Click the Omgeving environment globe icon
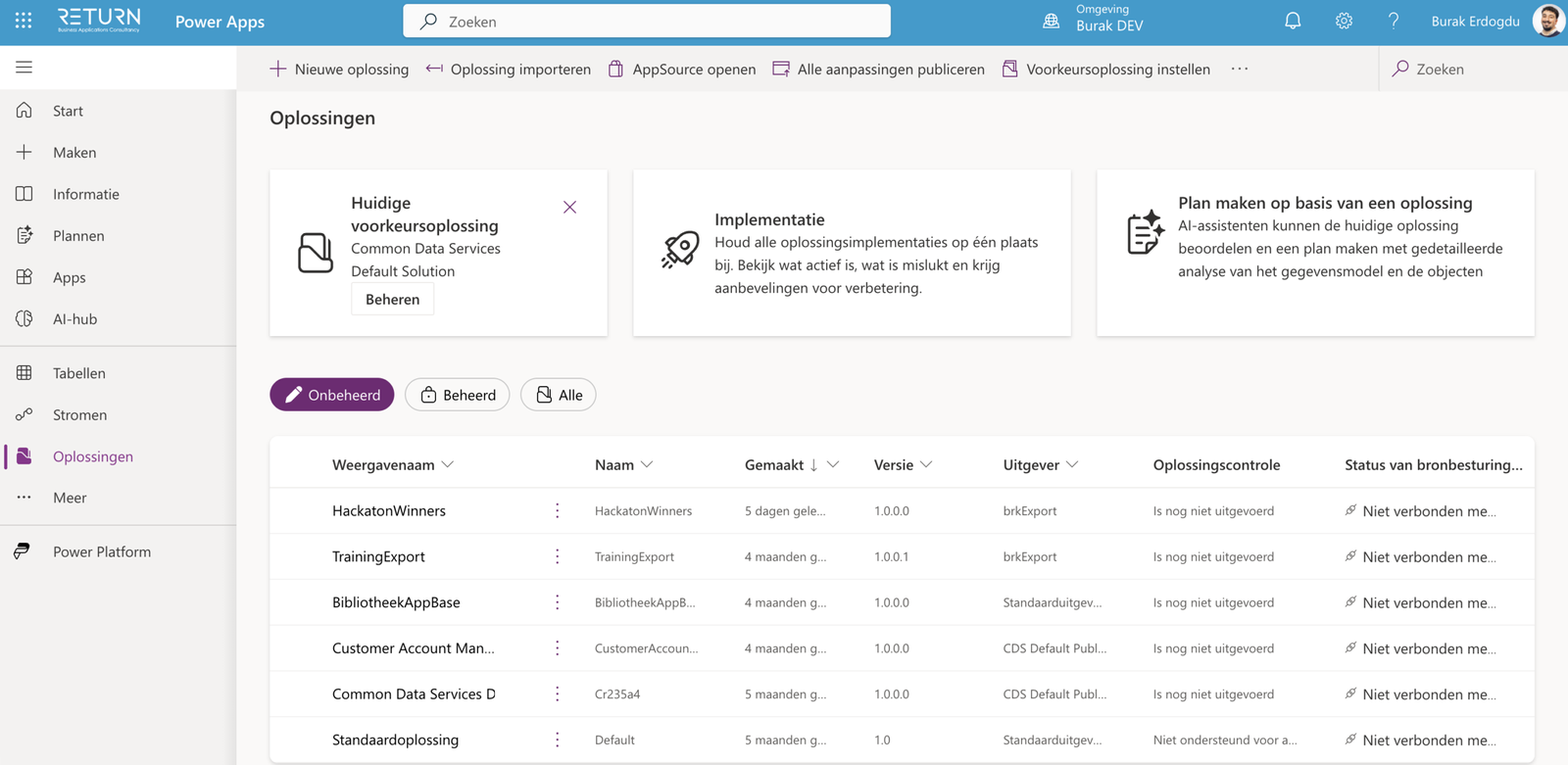This screenshot has height=765, width=1568. pos(1051,21)
